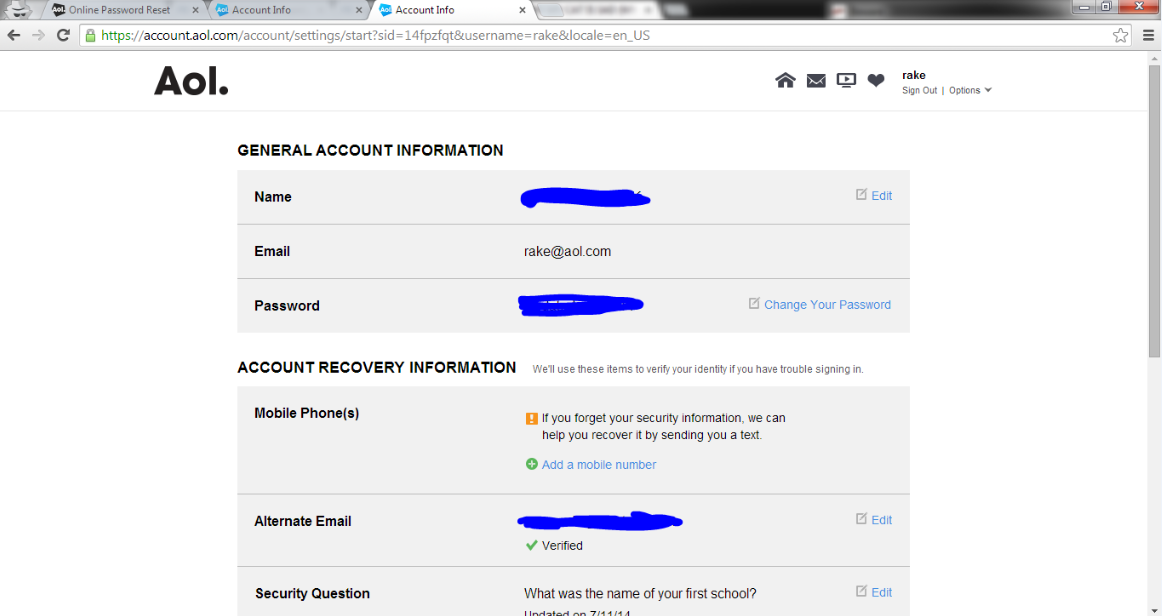This screenshot has height=616, width=1162.
Task: Click Sign Out link
Action: click(x=920, y=90)
